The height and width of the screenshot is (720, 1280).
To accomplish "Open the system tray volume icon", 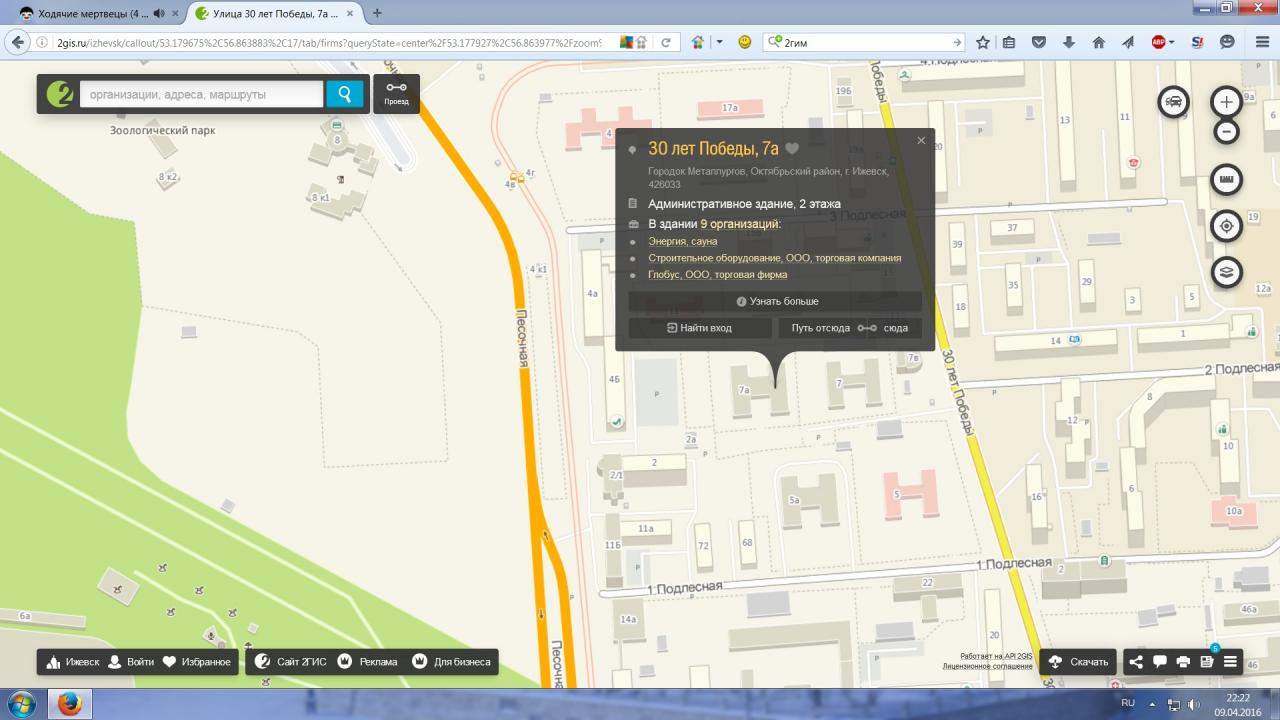I will point(1194,704).
